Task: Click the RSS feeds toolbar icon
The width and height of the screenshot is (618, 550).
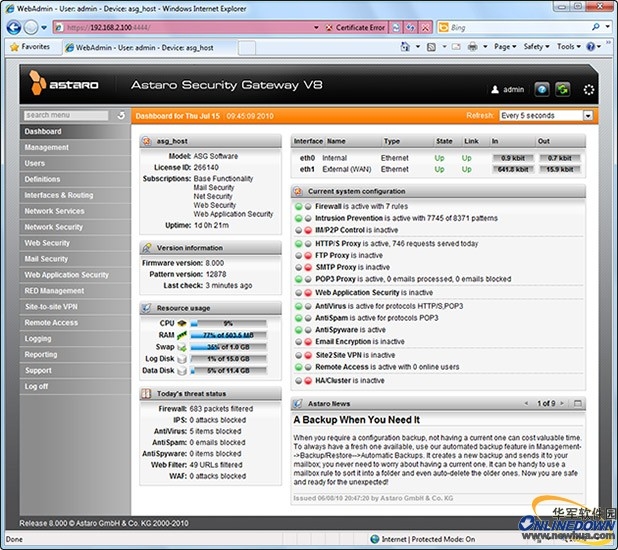Action: tap(432, 47)
